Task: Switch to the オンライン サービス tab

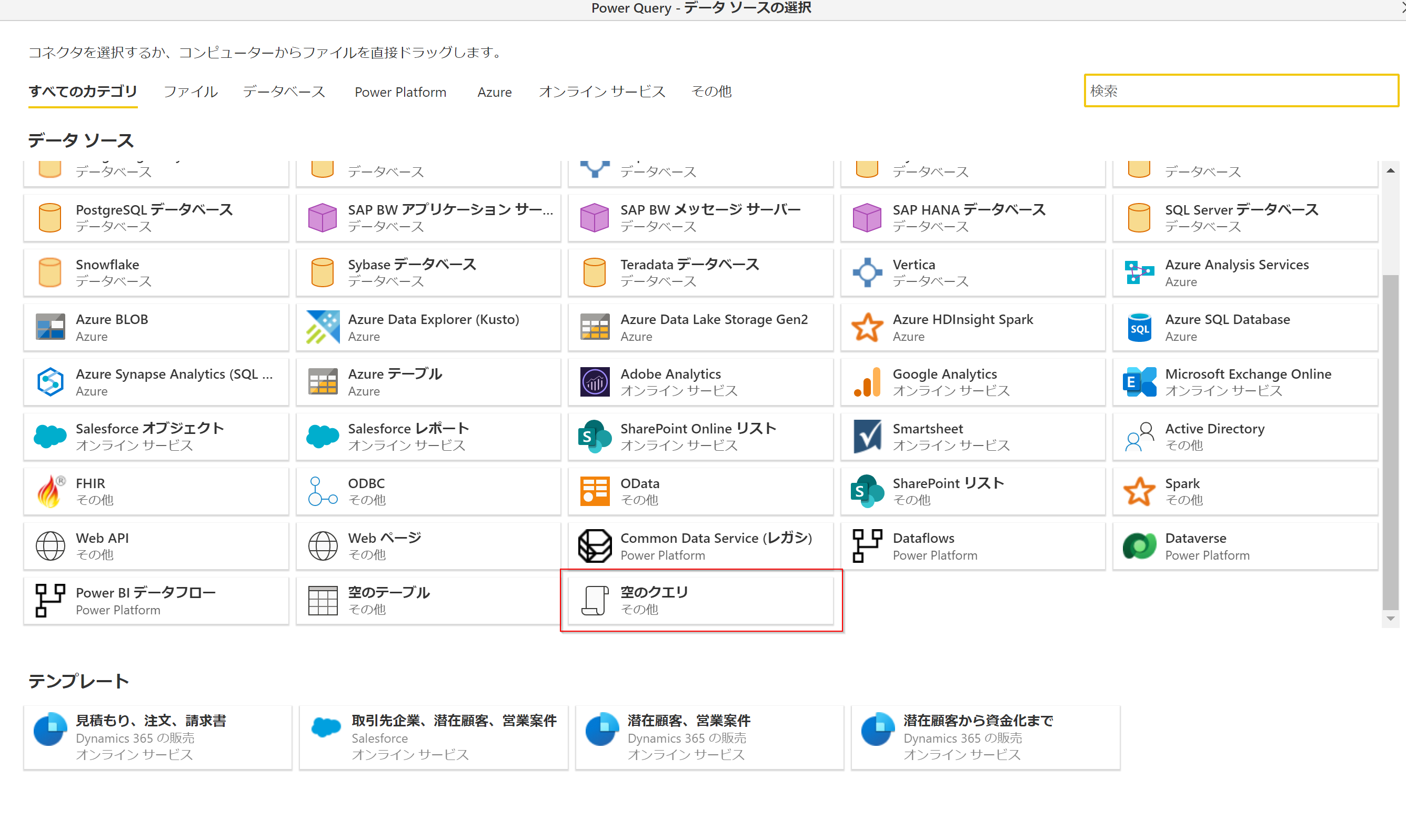Action: tap(601, 92)
